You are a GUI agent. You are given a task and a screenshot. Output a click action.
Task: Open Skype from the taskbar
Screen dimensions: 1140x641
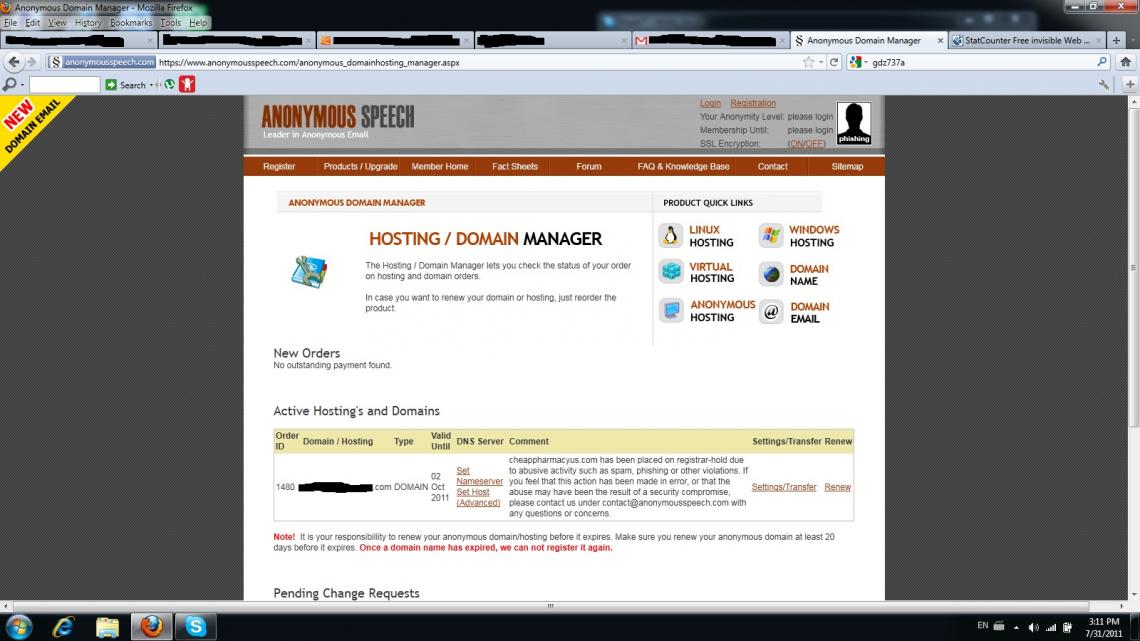tap(196, 626)
